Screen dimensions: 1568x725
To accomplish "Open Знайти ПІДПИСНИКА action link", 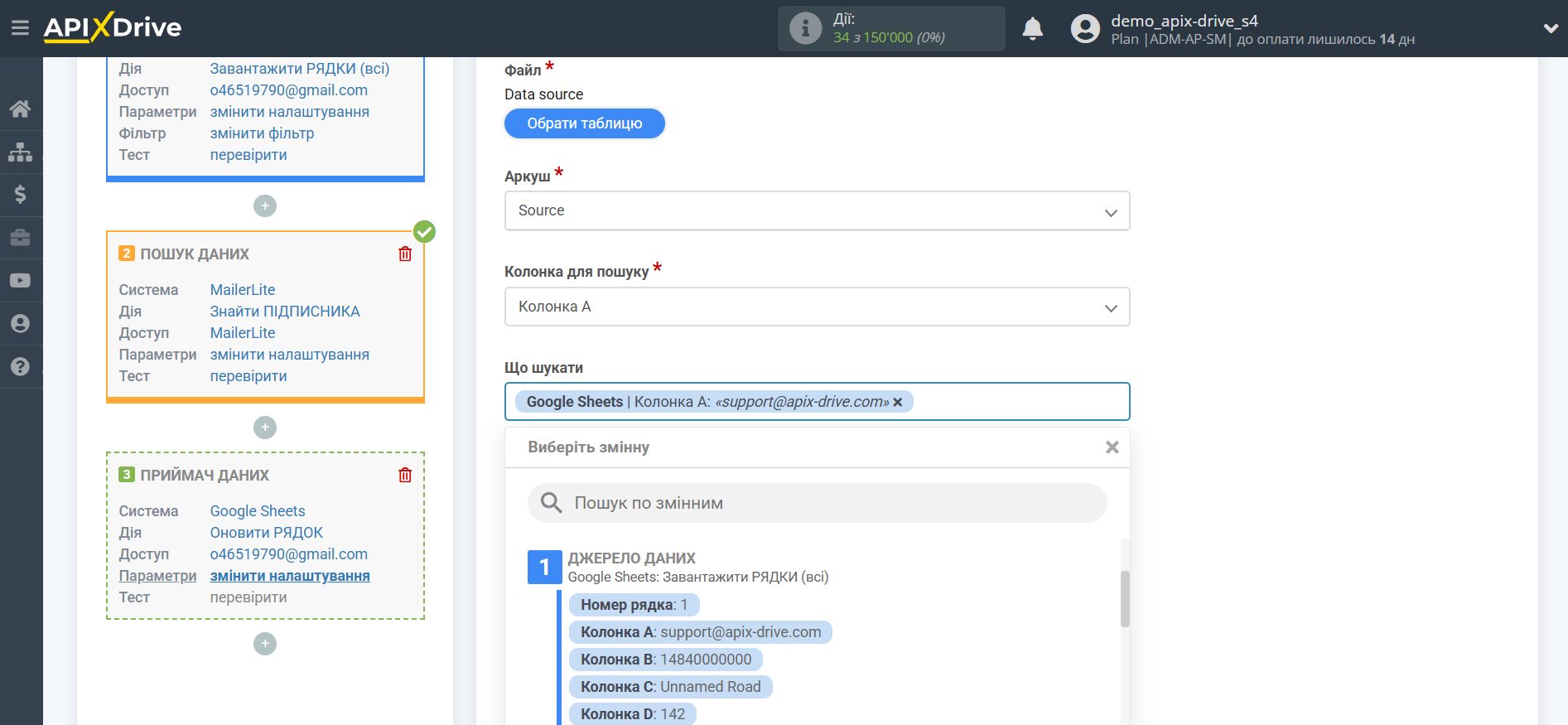I will pyautogui.click(x=285, y=312).
